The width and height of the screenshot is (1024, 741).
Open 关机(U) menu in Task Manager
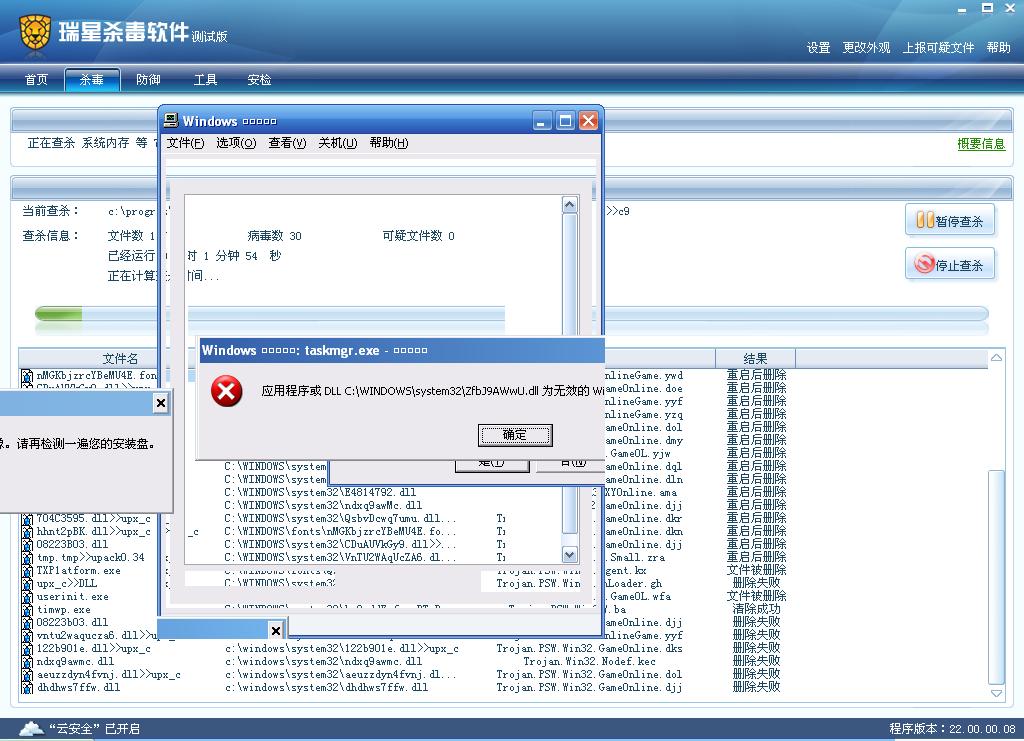tap(338, 143)
